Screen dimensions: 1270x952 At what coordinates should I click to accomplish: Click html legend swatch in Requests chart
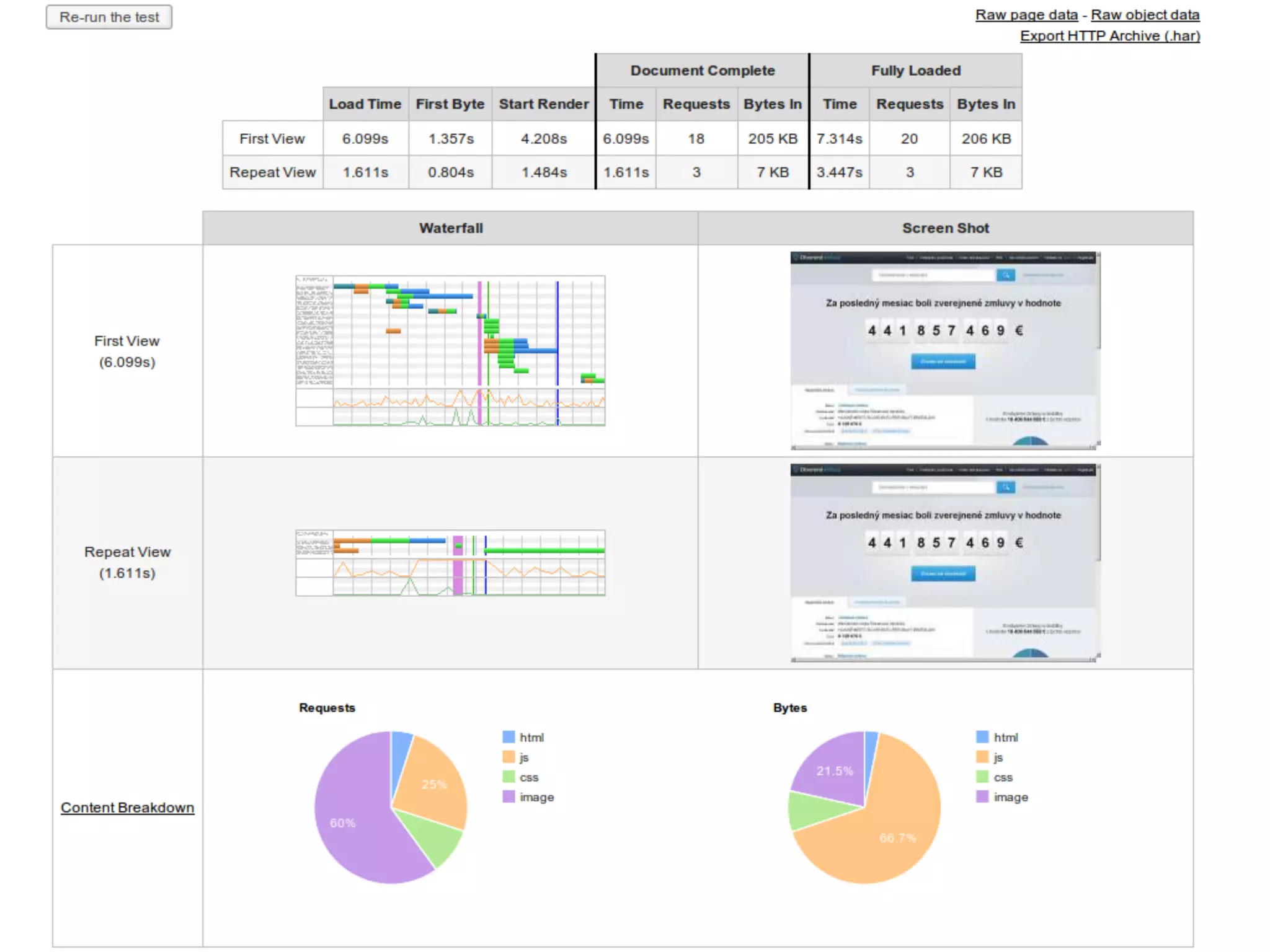tap(508, 737)
